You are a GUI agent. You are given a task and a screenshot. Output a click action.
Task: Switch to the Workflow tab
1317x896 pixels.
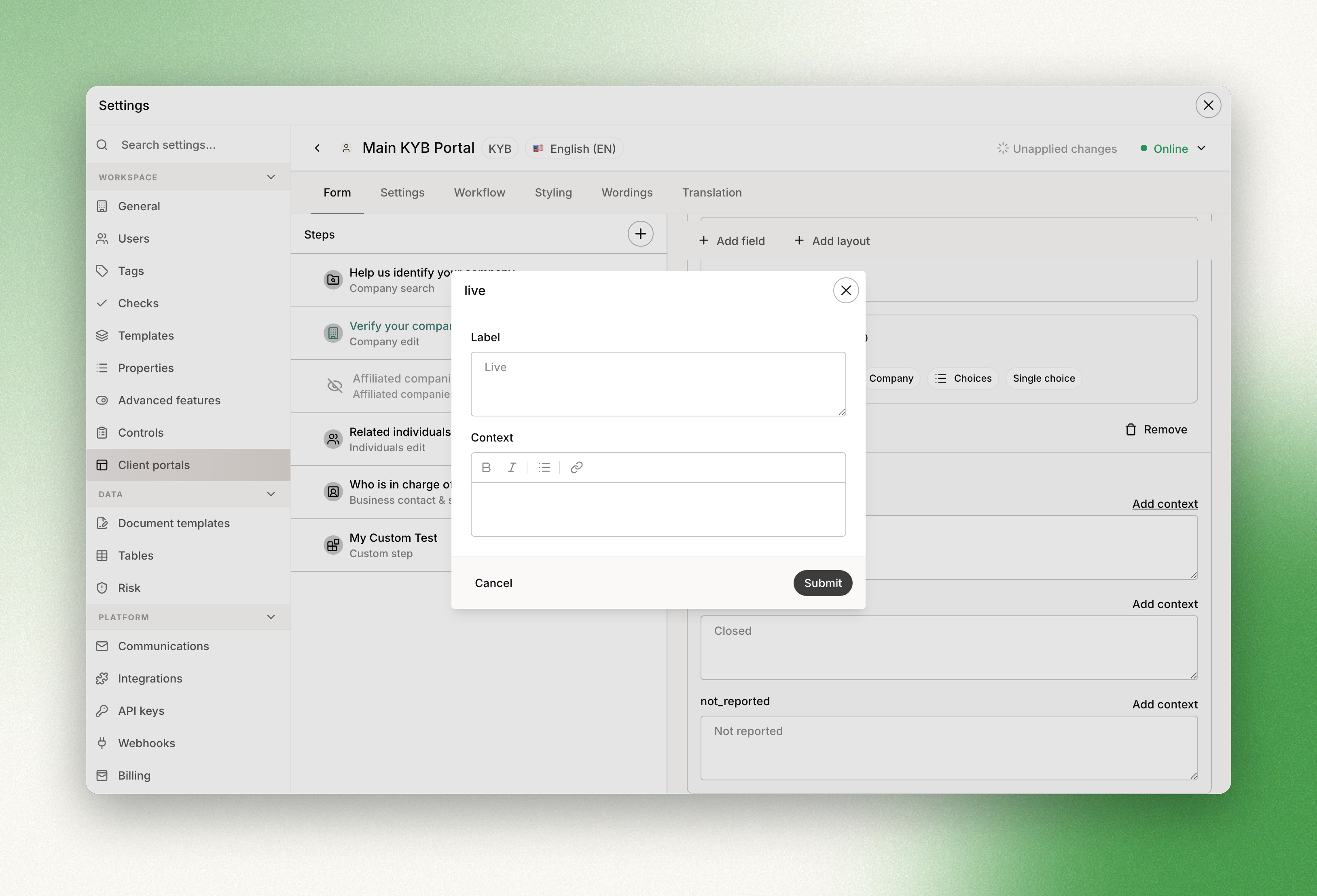click(479, 192)
